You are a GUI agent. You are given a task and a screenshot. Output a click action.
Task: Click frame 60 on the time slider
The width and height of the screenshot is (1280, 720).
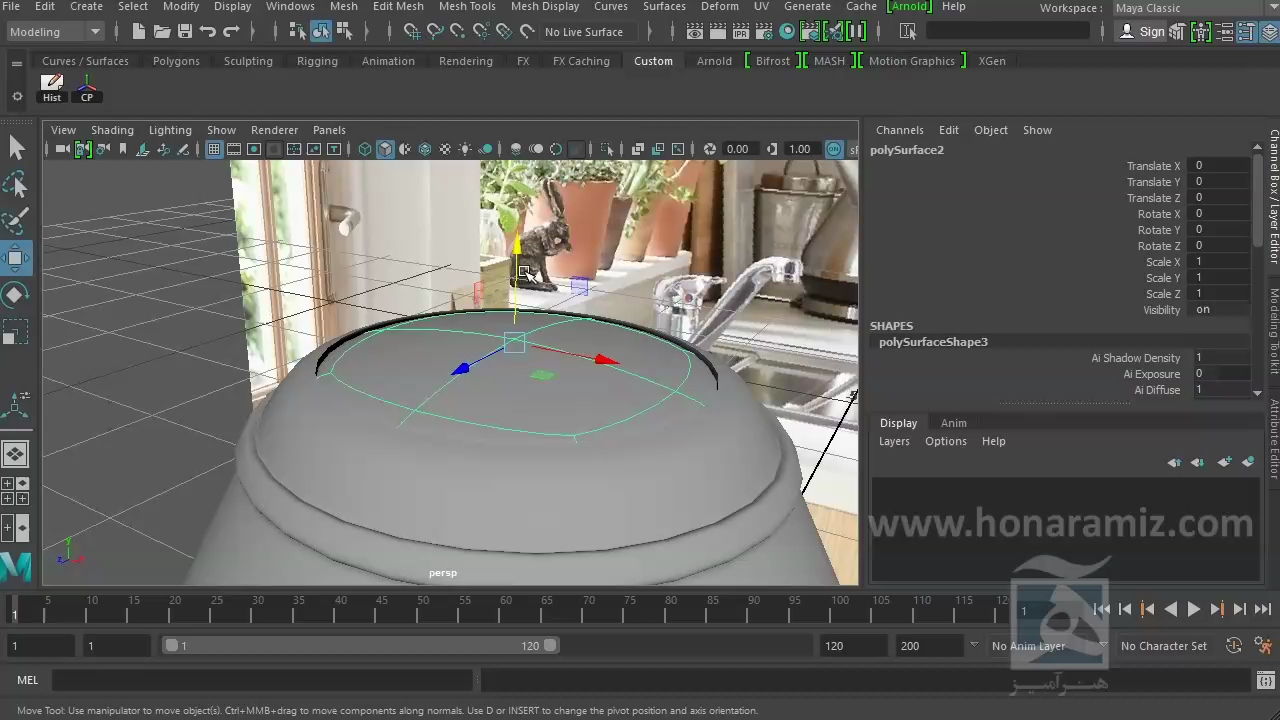(506, 608)
